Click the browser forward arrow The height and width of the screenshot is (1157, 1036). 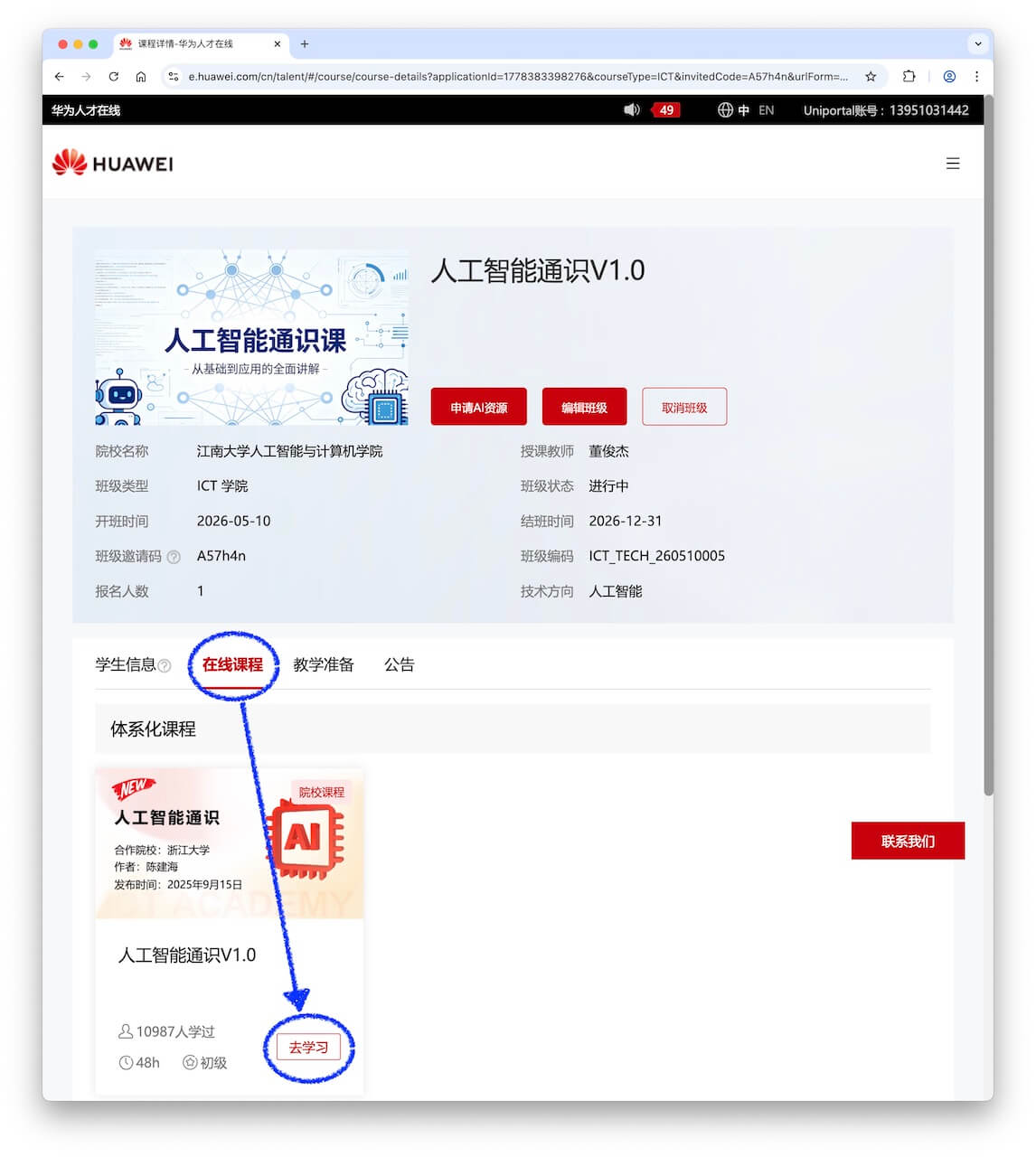click(87, 77)
